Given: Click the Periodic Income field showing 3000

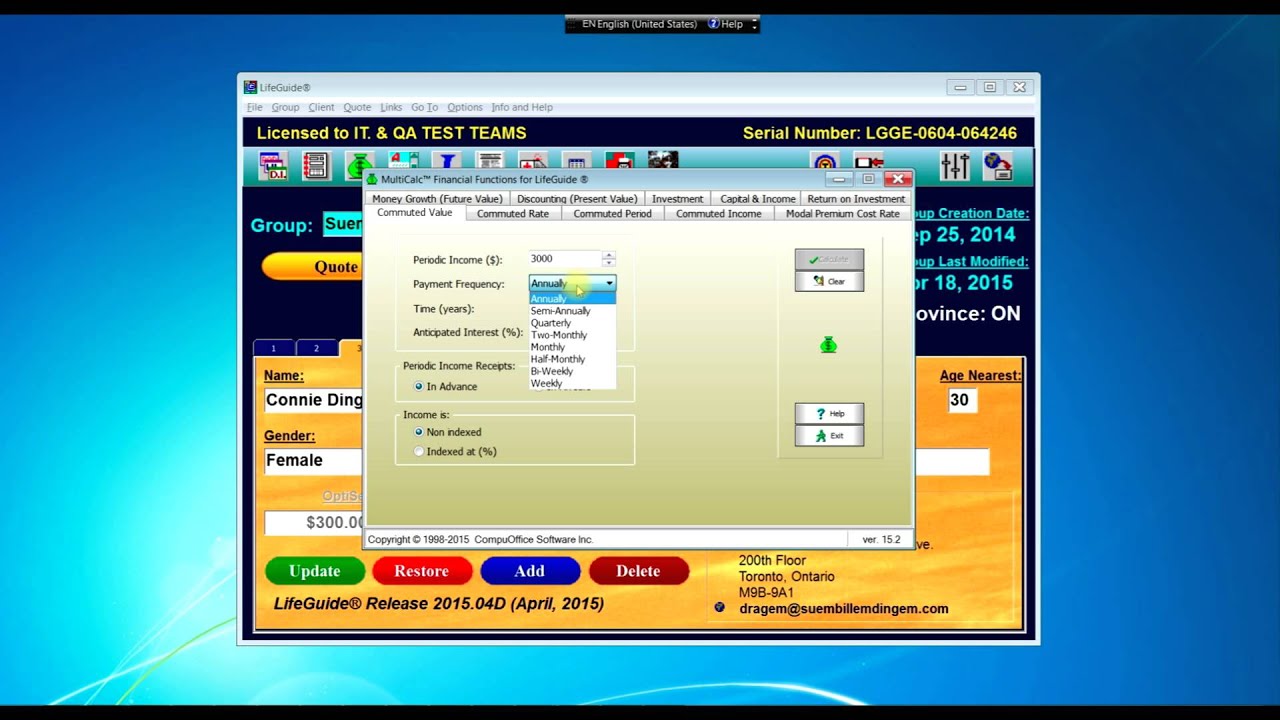Looking at the screenshot, I should click(565, 259).
